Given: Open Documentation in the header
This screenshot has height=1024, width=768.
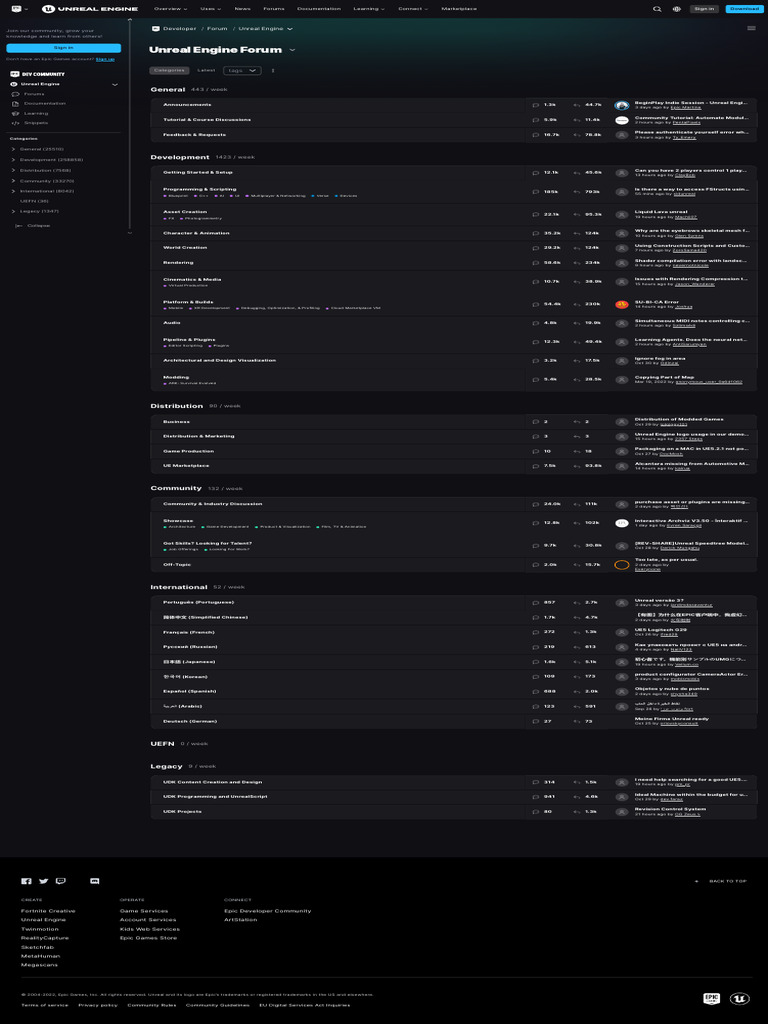Looking at the screenshot, I should click(x=319, y=9).
